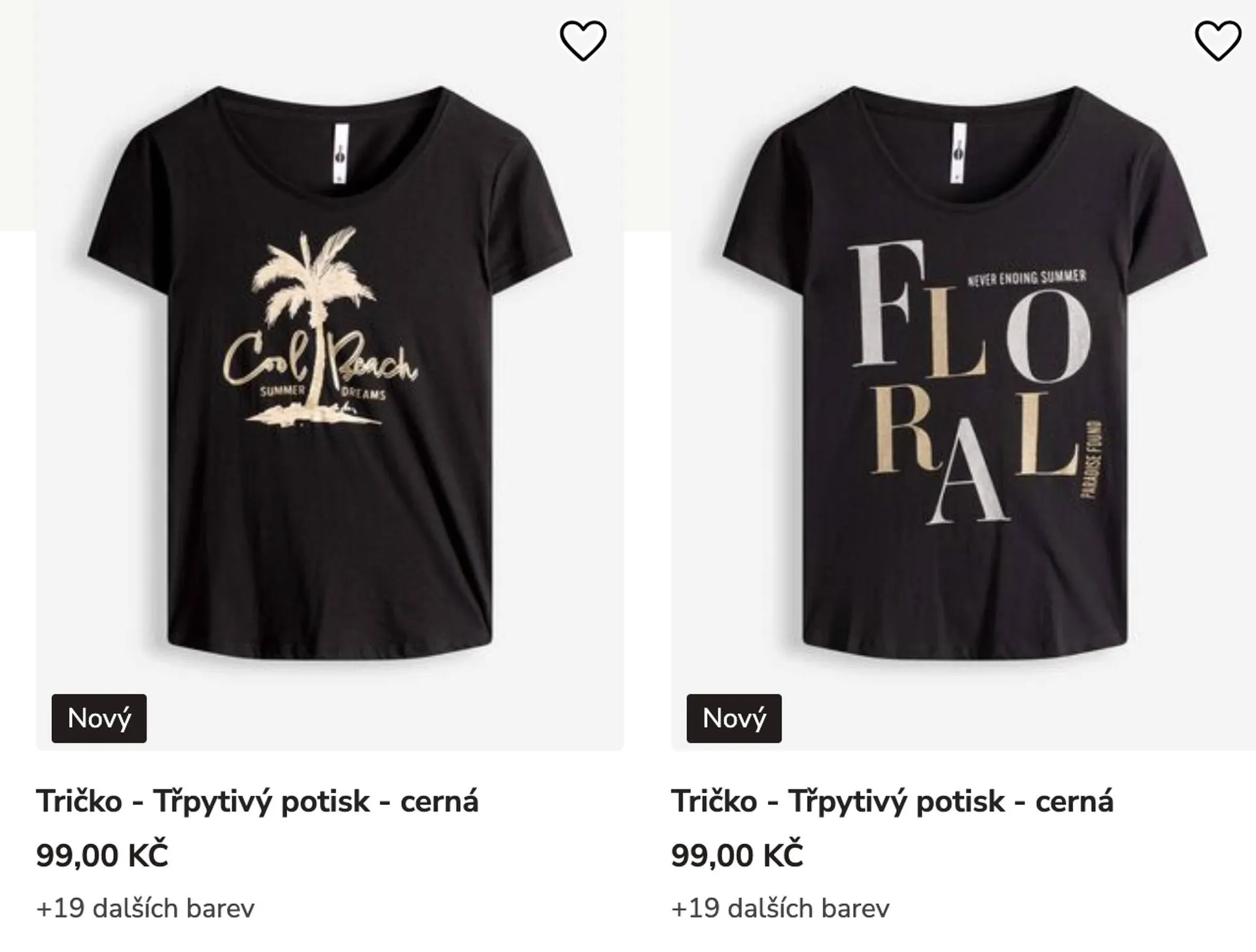Viewport: 1256px width, 952px height.
Task: Add the FLORAL t-shirt to wishlist
Action: click(1217, 41)
